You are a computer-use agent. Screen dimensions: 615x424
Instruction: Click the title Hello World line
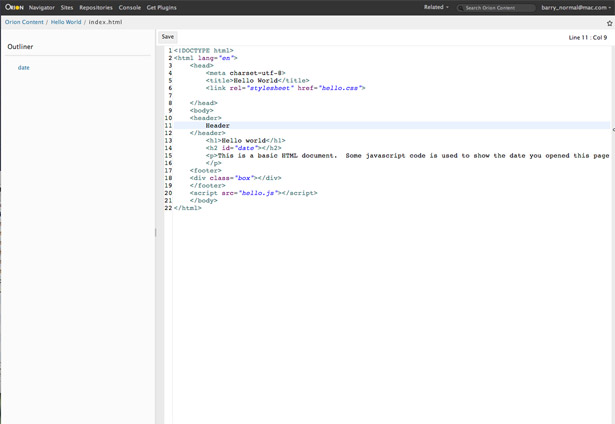point(257,80)
